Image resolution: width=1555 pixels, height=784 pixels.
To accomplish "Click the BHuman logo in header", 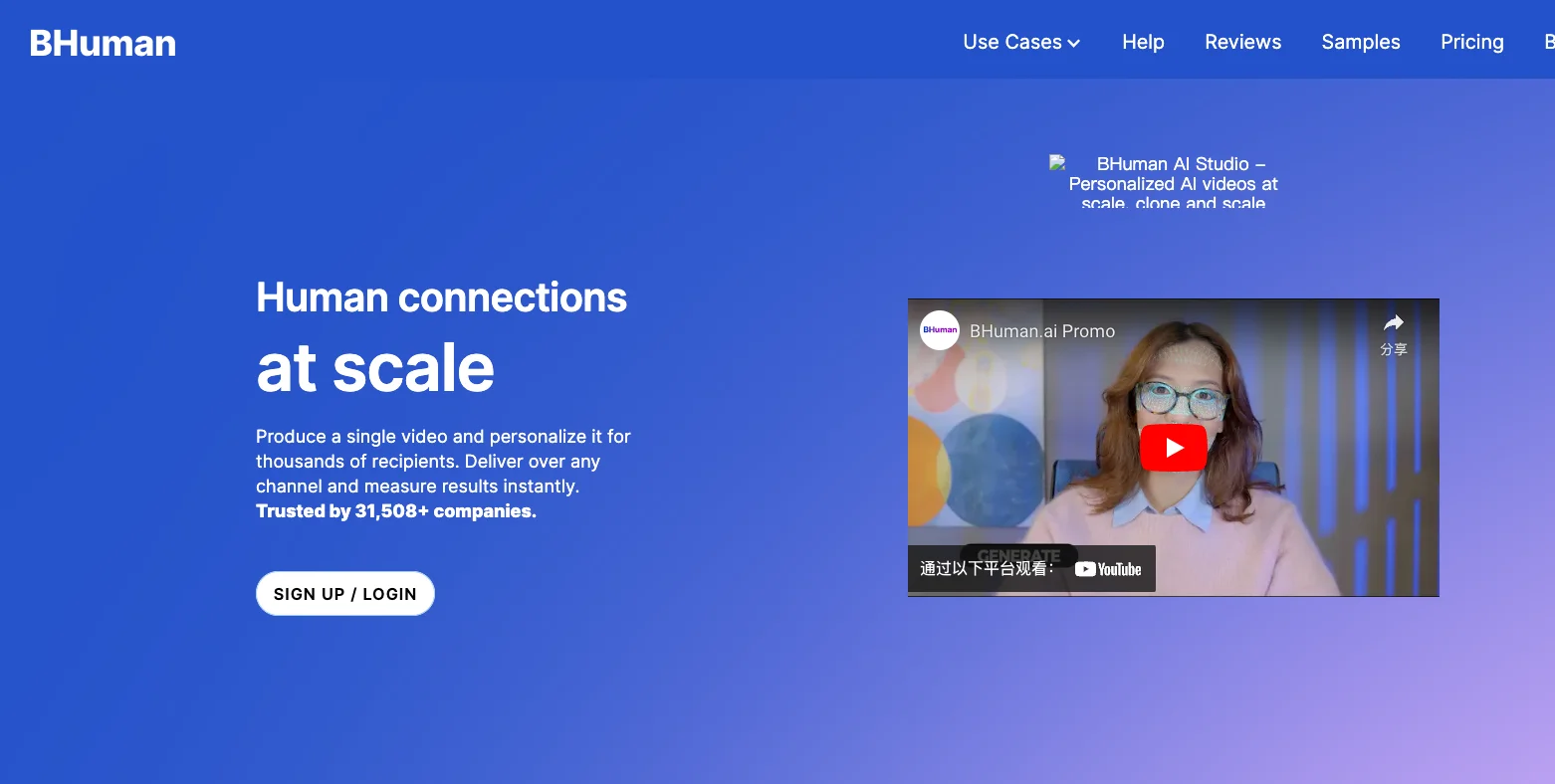I will click(103, 43).
